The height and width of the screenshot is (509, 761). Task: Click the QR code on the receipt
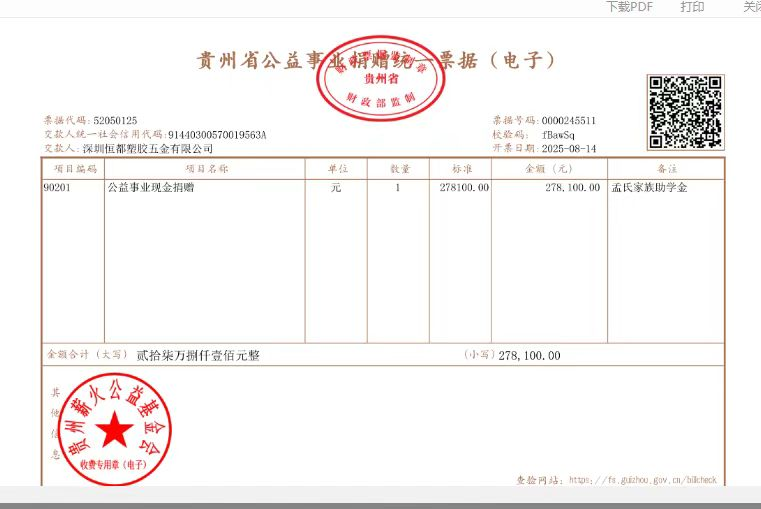(685, 111)
